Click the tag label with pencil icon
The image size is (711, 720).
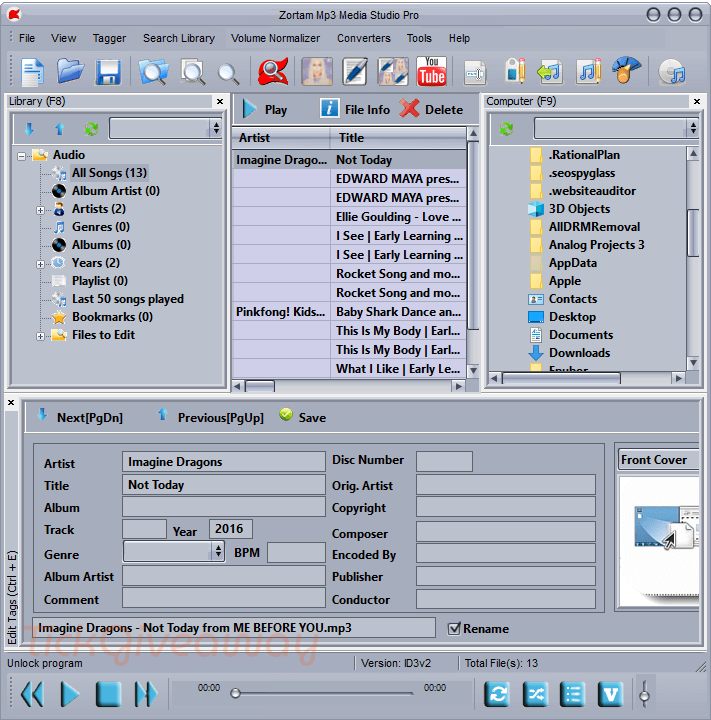515,71
